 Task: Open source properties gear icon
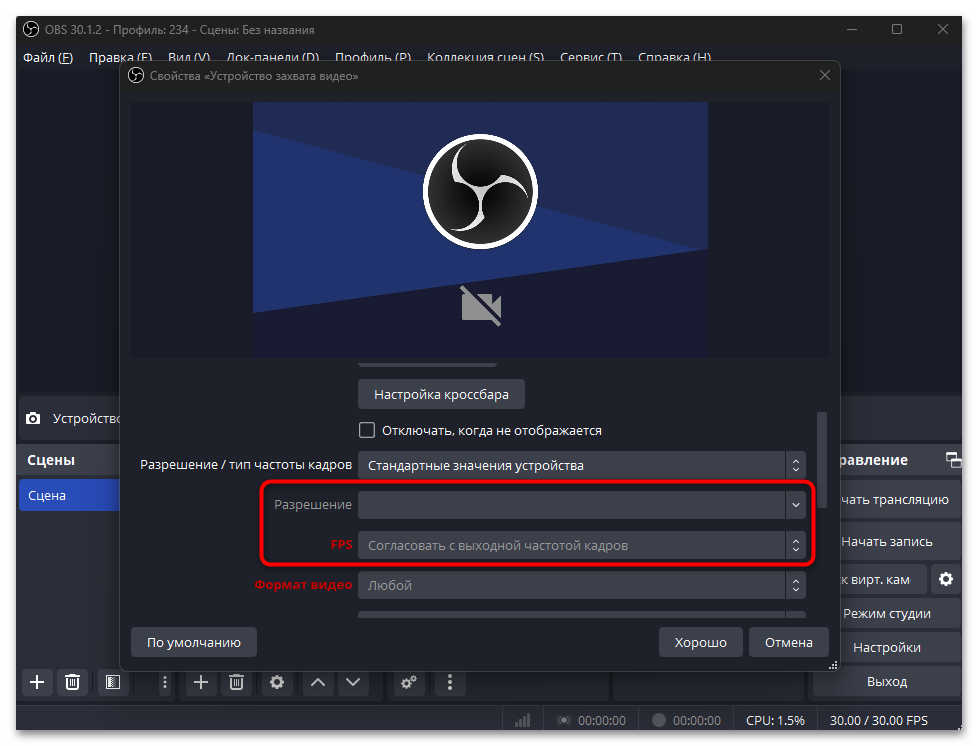click(277, 682)
